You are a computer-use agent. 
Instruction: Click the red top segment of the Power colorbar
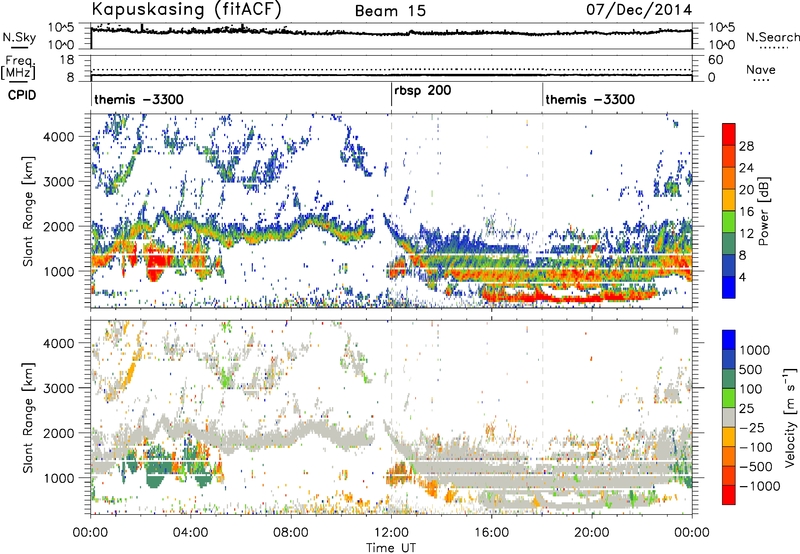pos(729,135)
